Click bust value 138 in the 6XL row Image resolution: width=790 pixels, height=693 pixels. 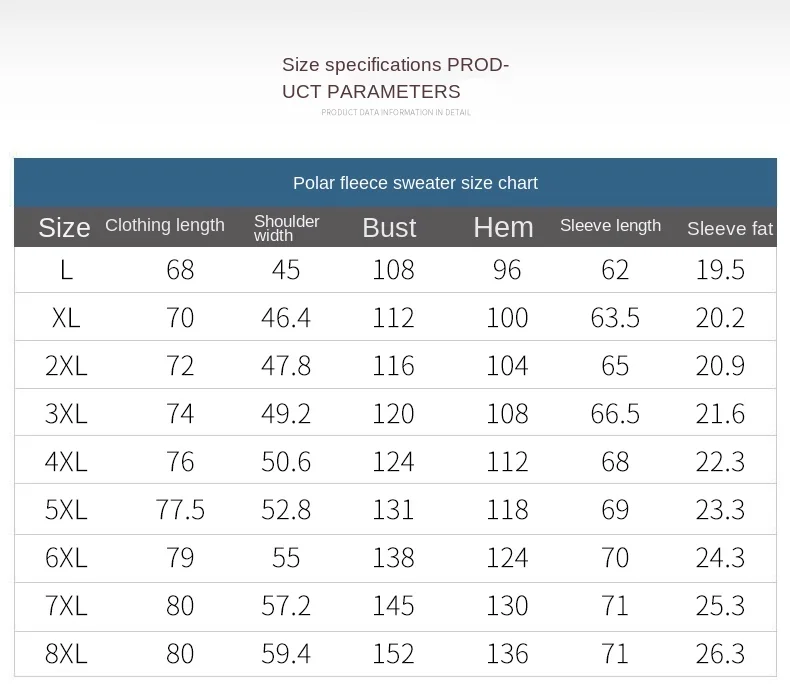click(393, 558)
